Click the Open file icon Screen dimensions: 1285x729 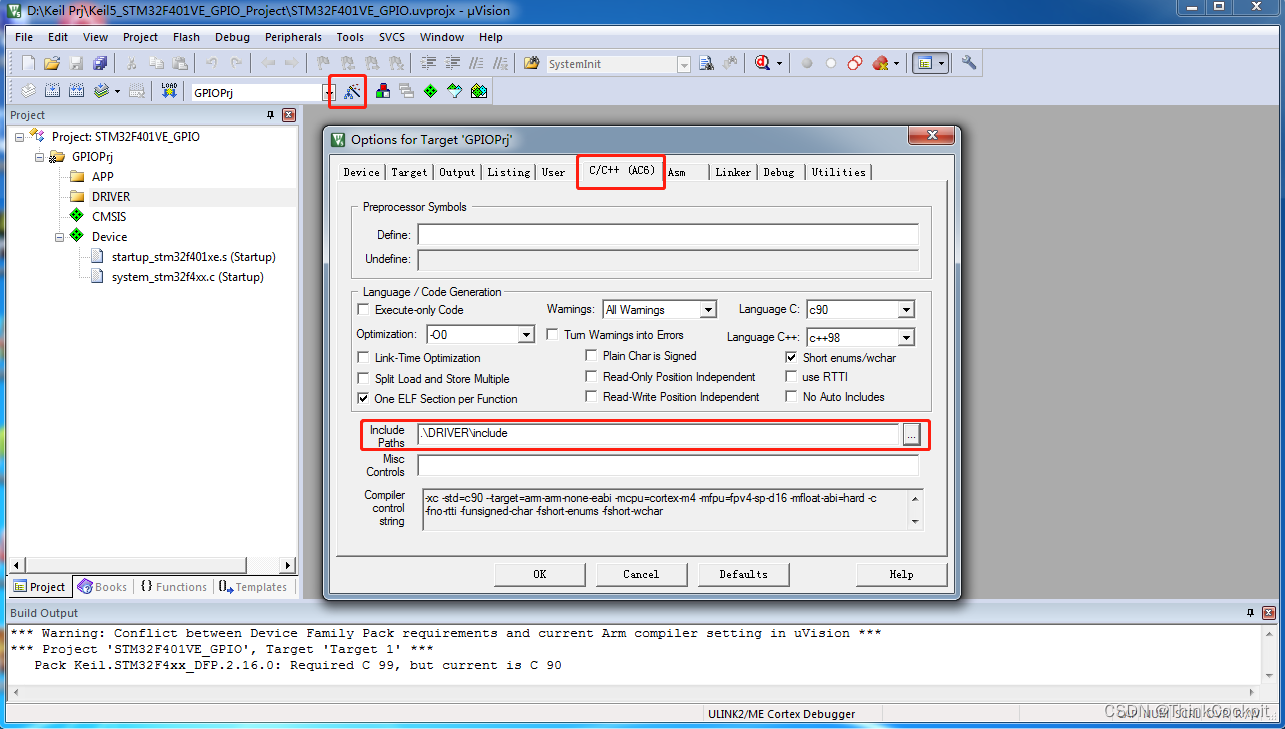pos(52,63)
